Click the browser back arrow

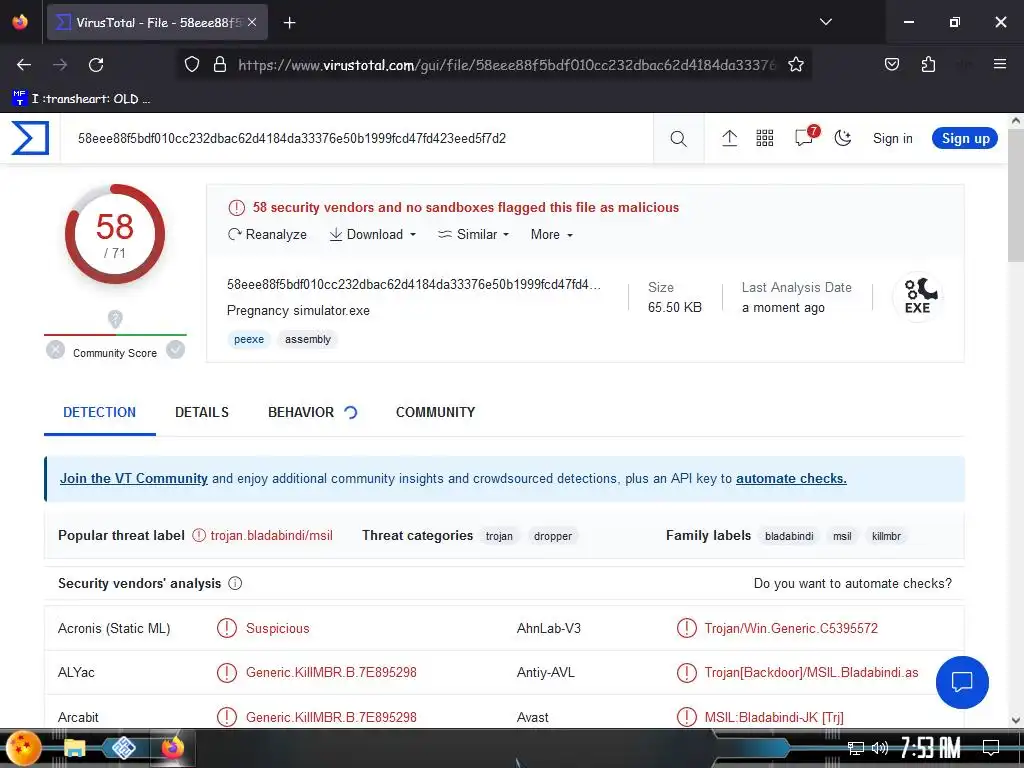pyautogui.click(x=24, y=64)
